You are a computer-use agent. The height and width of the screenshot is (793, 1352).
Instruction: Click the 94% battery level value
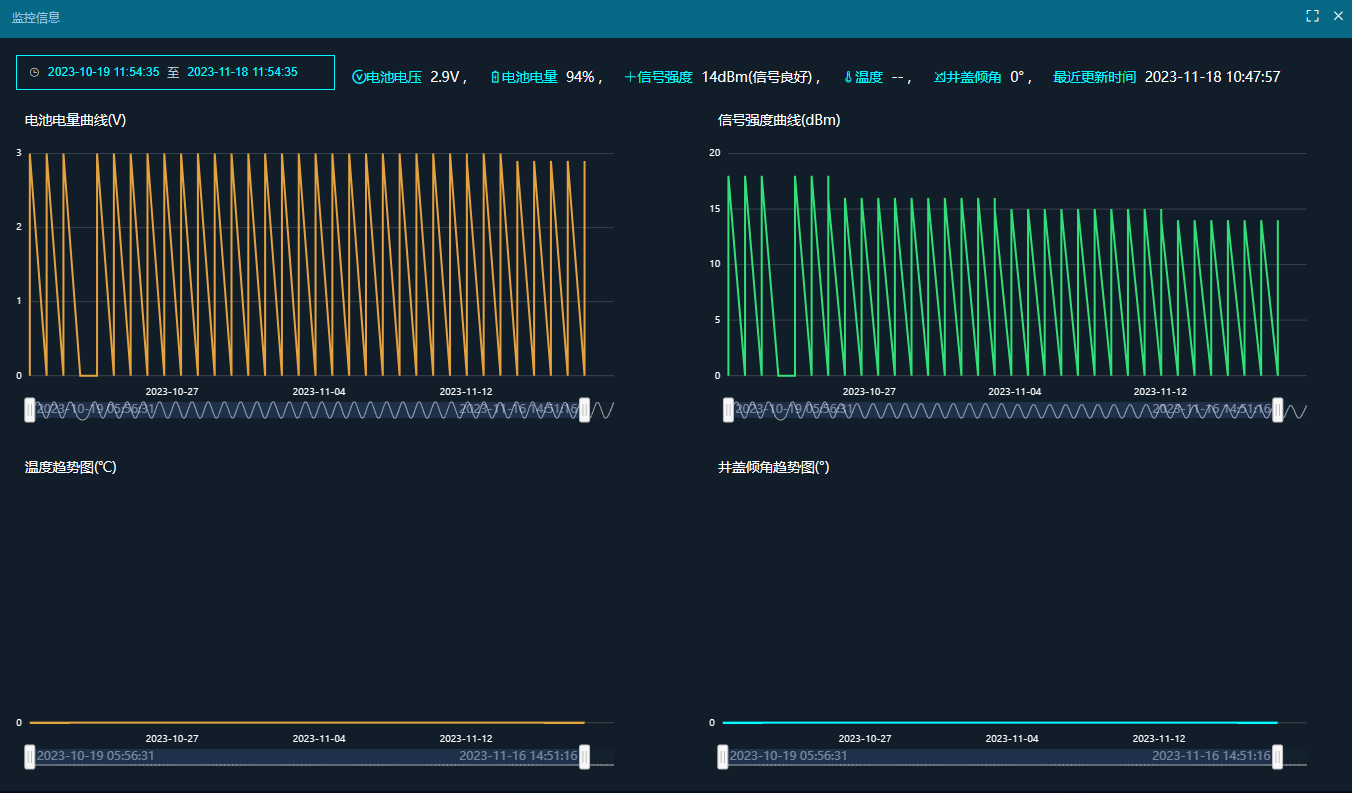pyautogui.click(x=580, y=77)
